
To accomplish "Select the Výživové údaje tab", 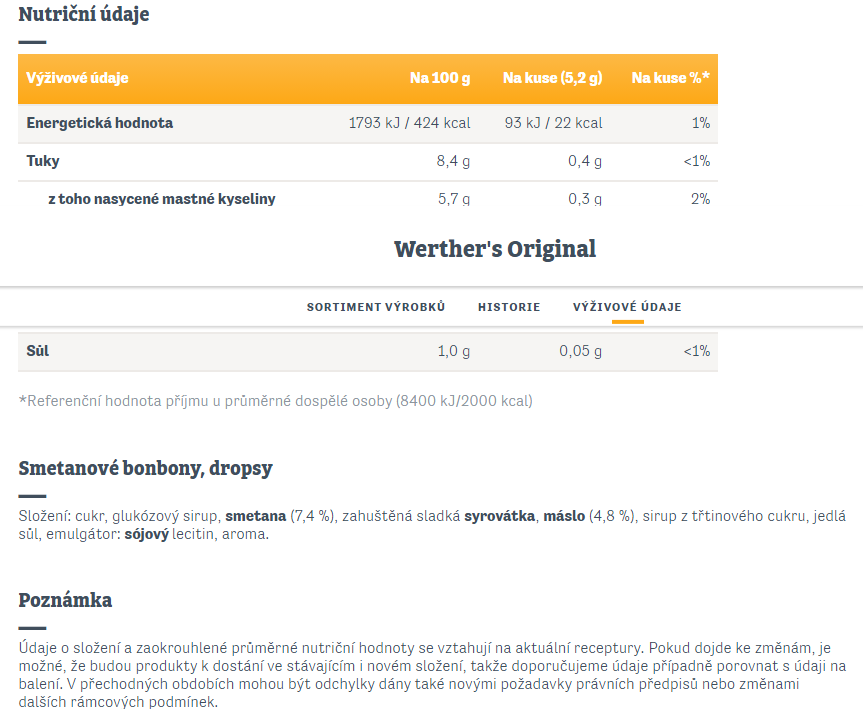I will (x=627, y=307).
